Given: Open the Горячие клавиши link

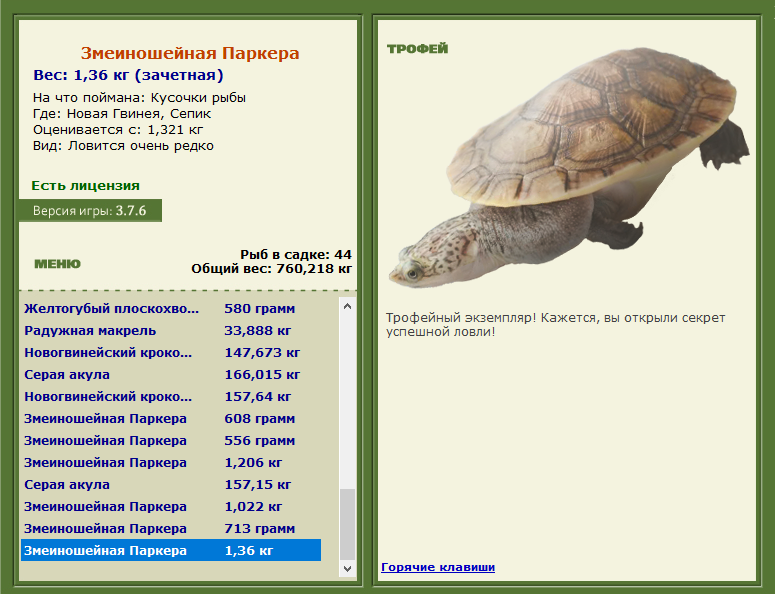Looking at the screenshot, I should [x=438, y=567].
